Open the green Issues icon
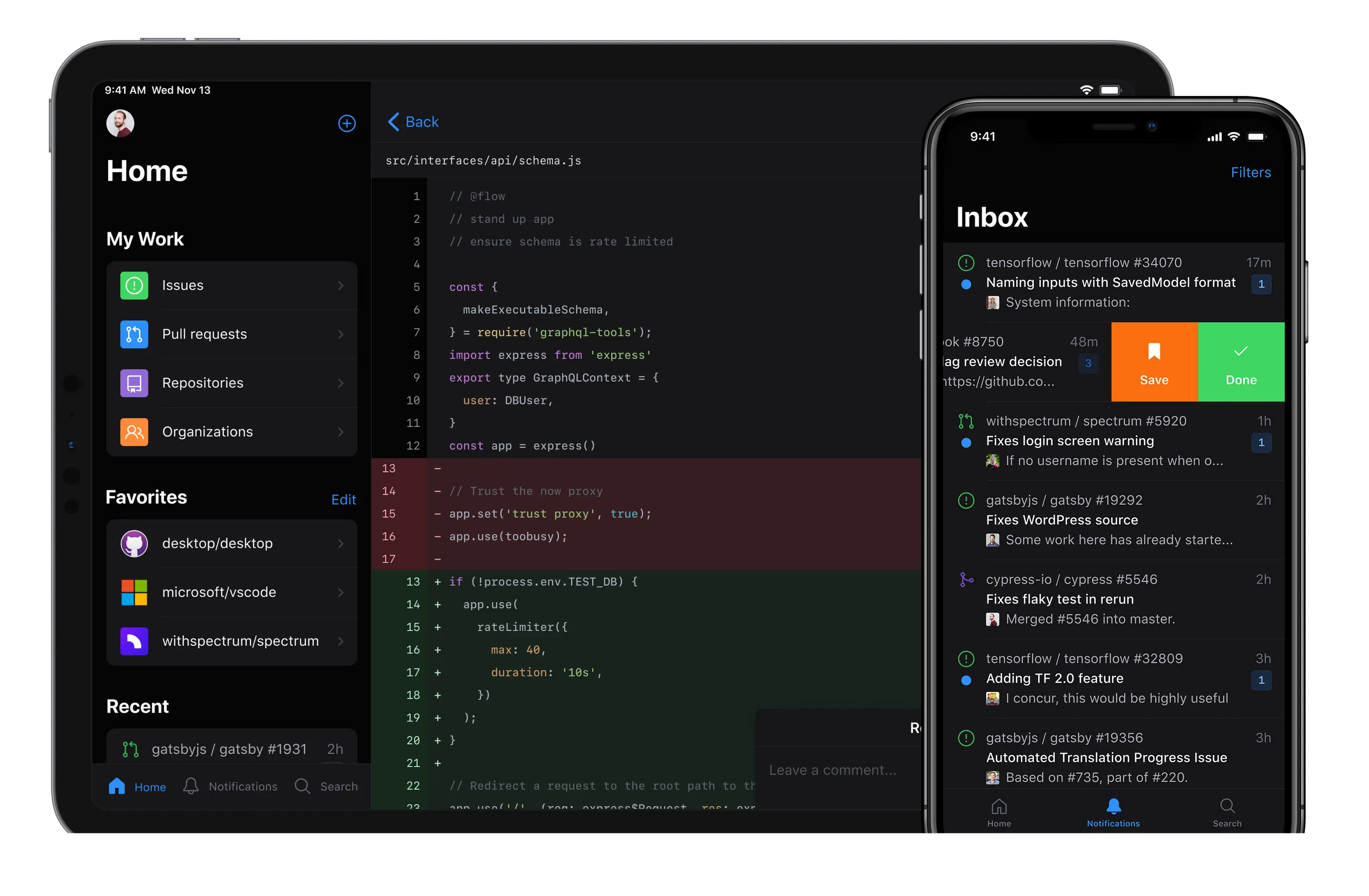This screenshot has height=896, width=1369. point(134,285)
